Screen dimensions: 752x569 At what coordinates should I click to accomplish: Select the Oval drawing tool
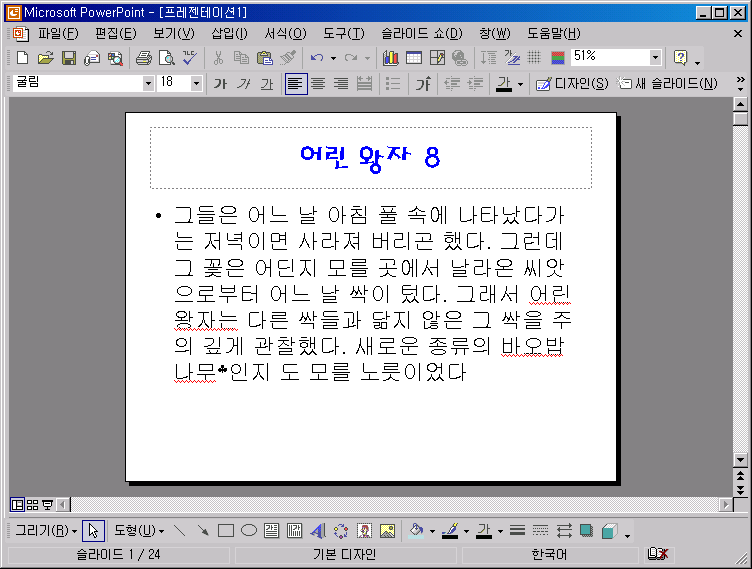pyautogui.click(x=249, y=531)
